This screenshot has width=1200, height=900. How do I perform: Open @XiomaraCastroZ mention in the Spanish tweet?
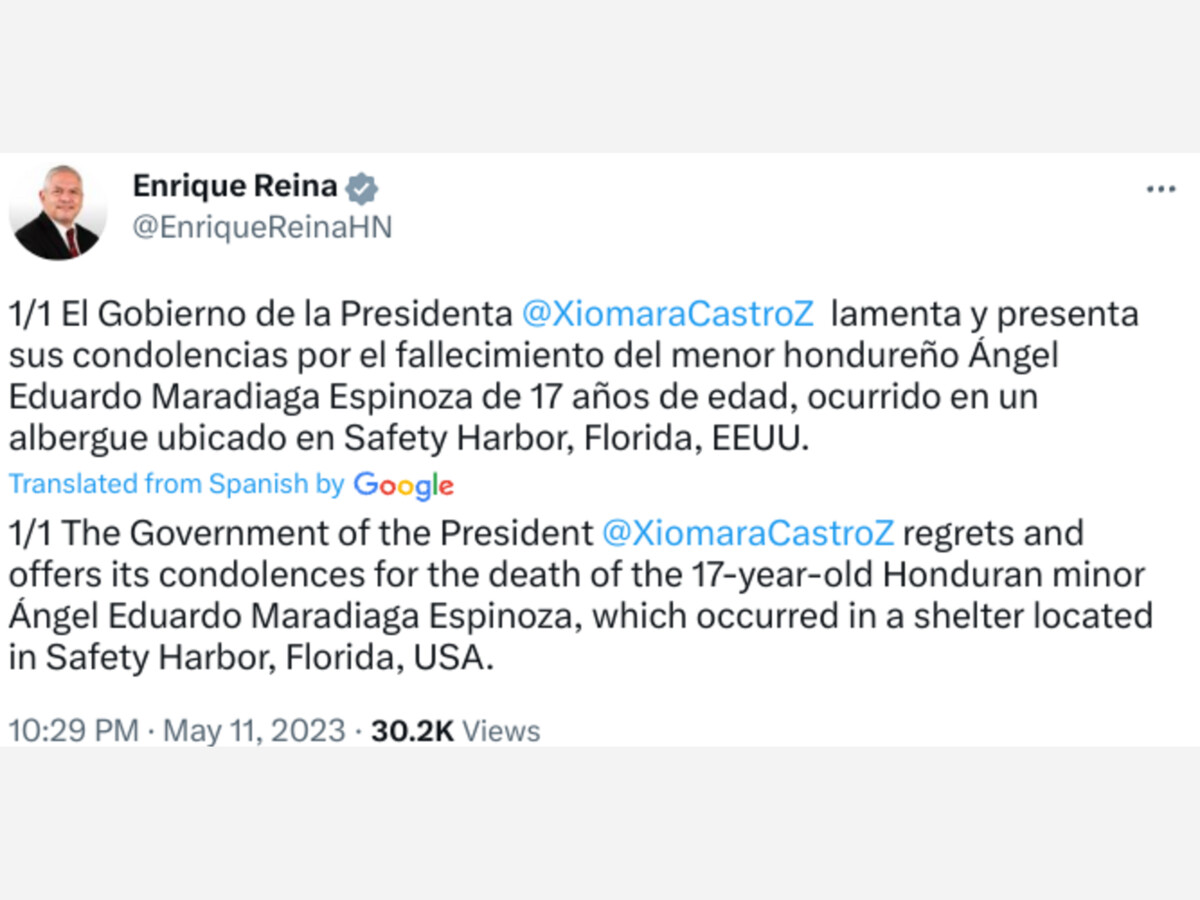(669, 314)
